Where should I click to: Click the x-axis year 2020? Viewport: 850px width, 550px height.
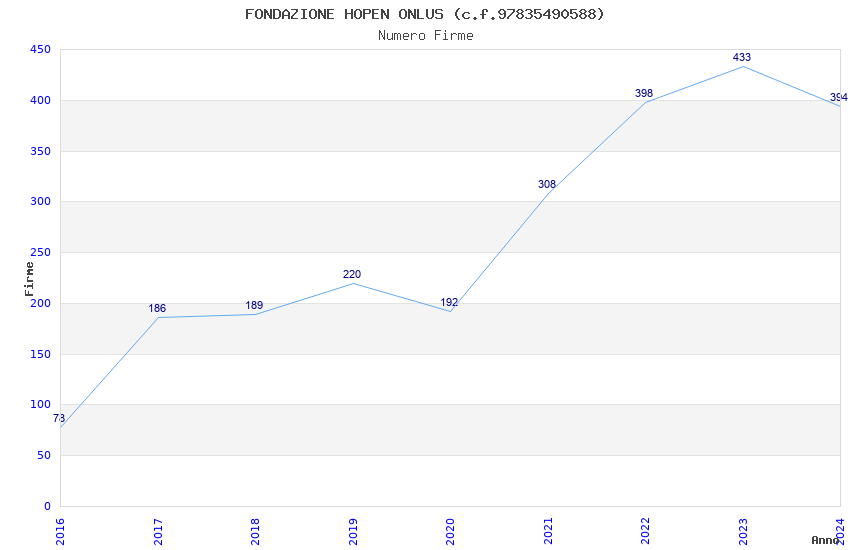coord(450,532)
